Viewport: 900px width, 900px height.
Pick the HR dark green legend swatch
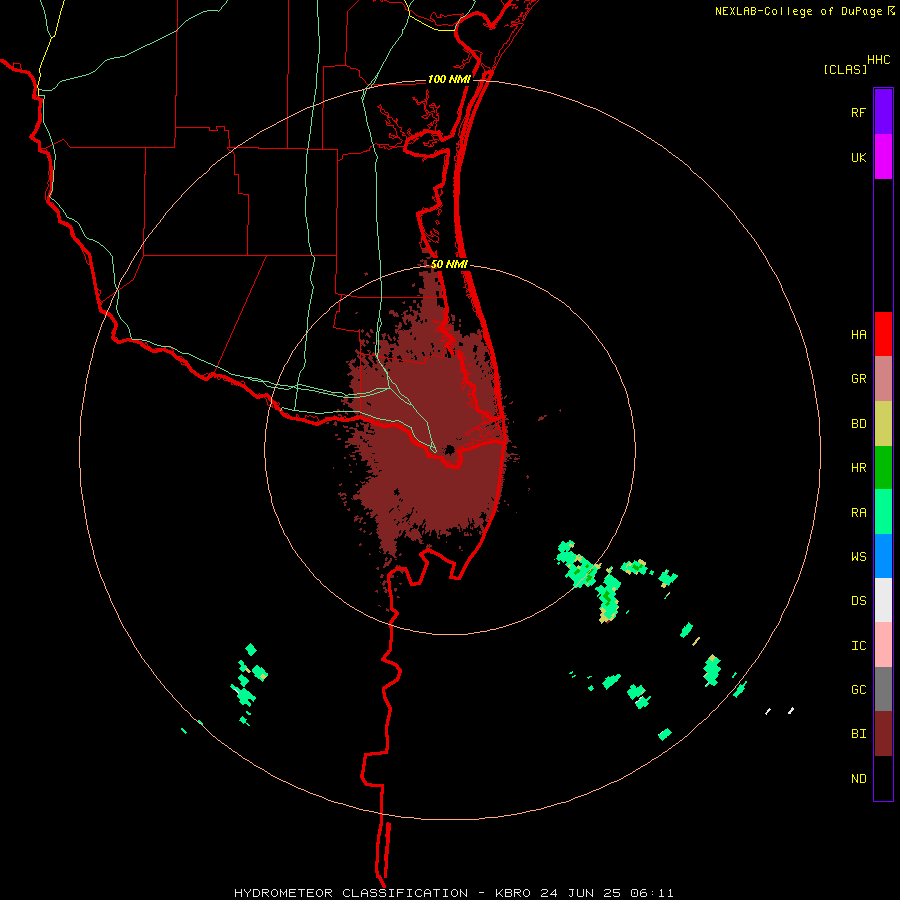coord(883,468)
